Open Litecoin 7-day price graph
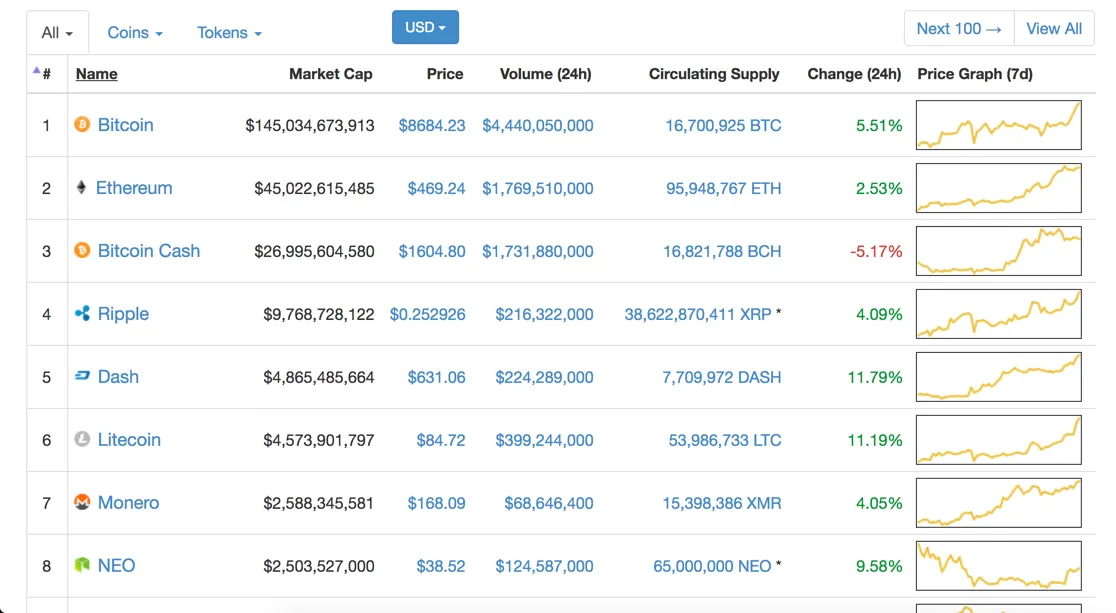Image resolution: width=1116 pixels, height=613 pixels. 999,440
